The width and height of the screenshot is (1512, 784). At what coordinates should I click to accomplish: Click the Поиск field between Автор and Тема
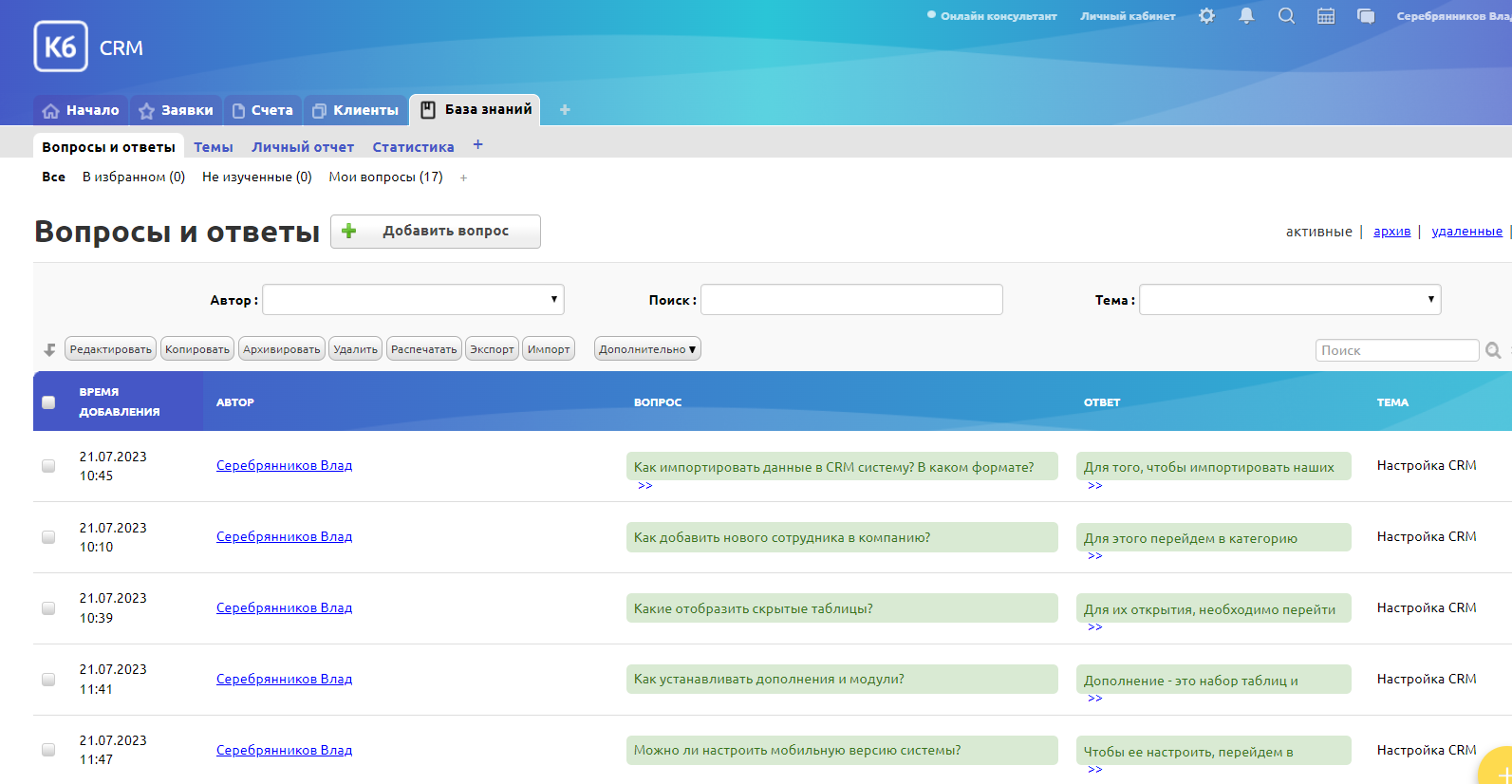(851, 300)
